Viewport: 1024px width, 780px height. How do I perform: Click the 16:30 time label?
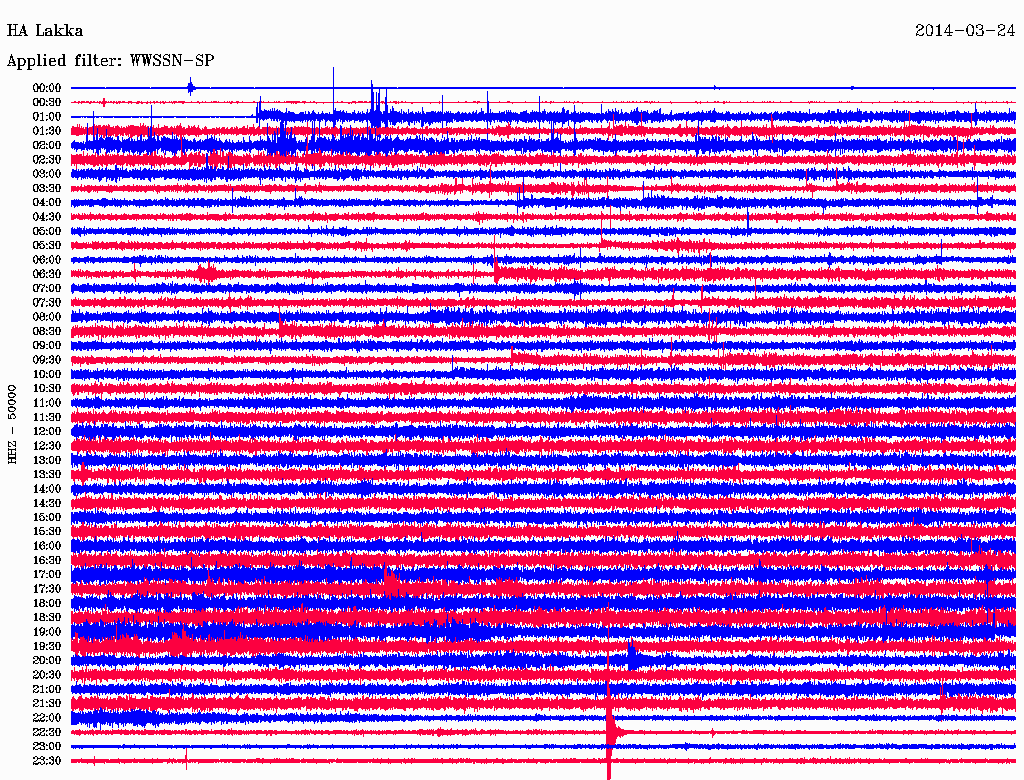[x=47, y=560]
